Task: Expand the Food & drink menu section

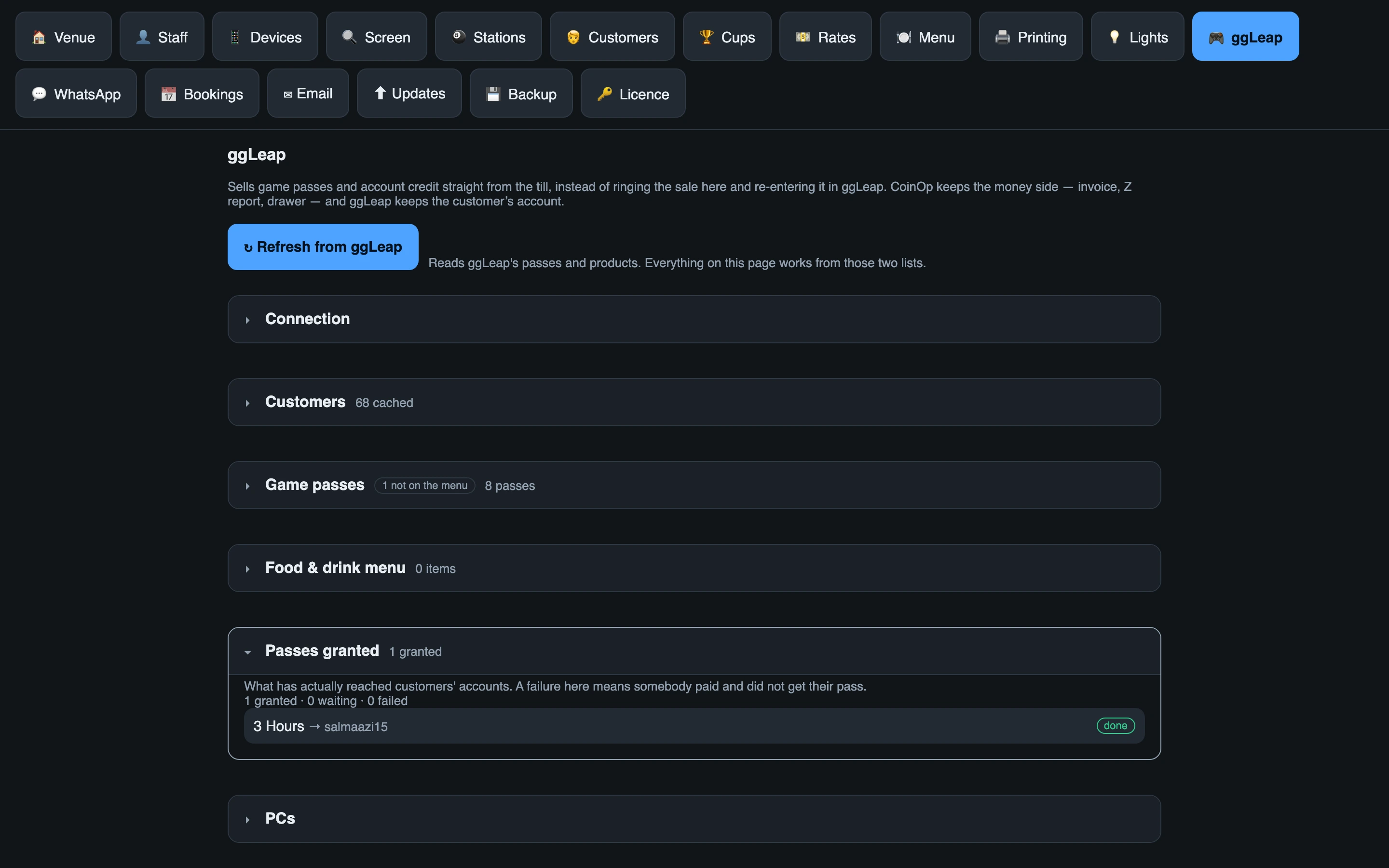Action: click(694, 568)
